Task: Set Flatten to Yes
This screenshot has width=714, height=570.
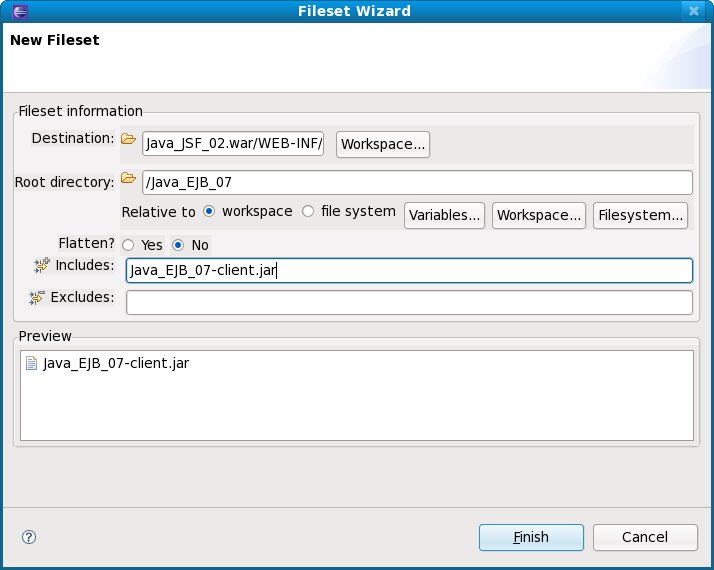Action: 128,245
